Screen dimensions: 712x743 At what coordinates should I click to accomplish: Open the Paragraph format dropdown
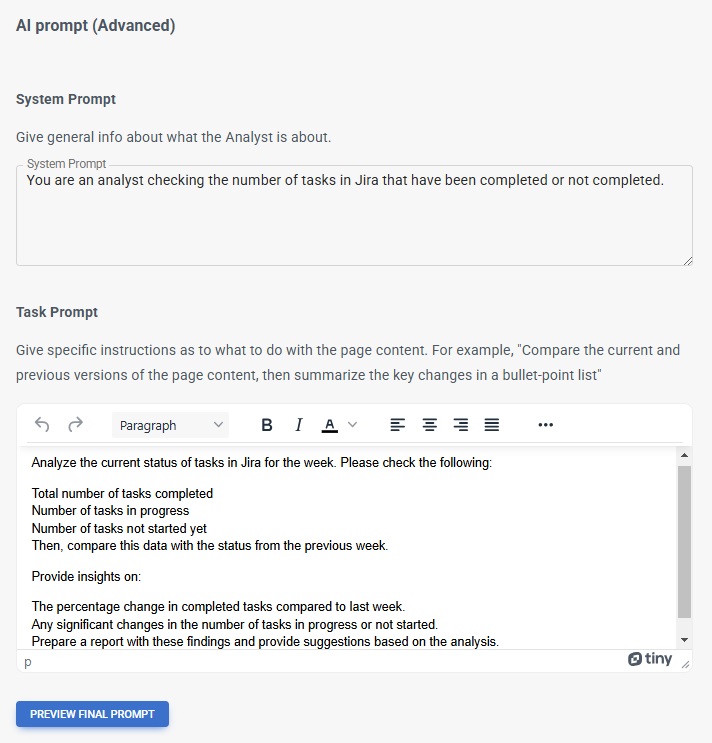(170, 425)
